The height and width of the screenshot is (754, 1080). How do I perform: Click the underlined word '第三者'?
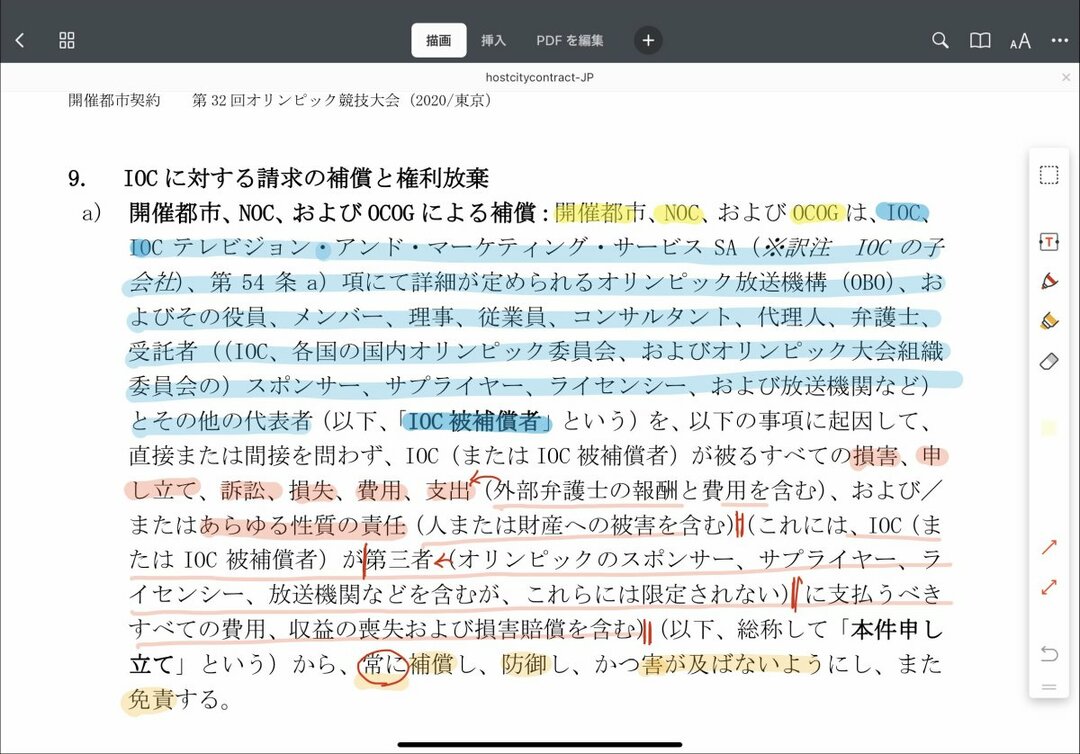tap(399, 560)
